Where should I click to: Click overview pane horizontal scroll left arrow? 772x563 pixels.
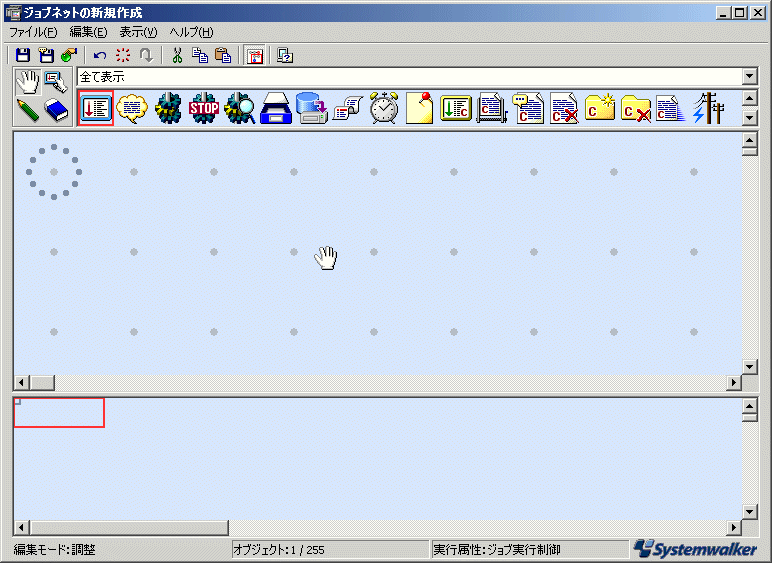coord(21,528)
